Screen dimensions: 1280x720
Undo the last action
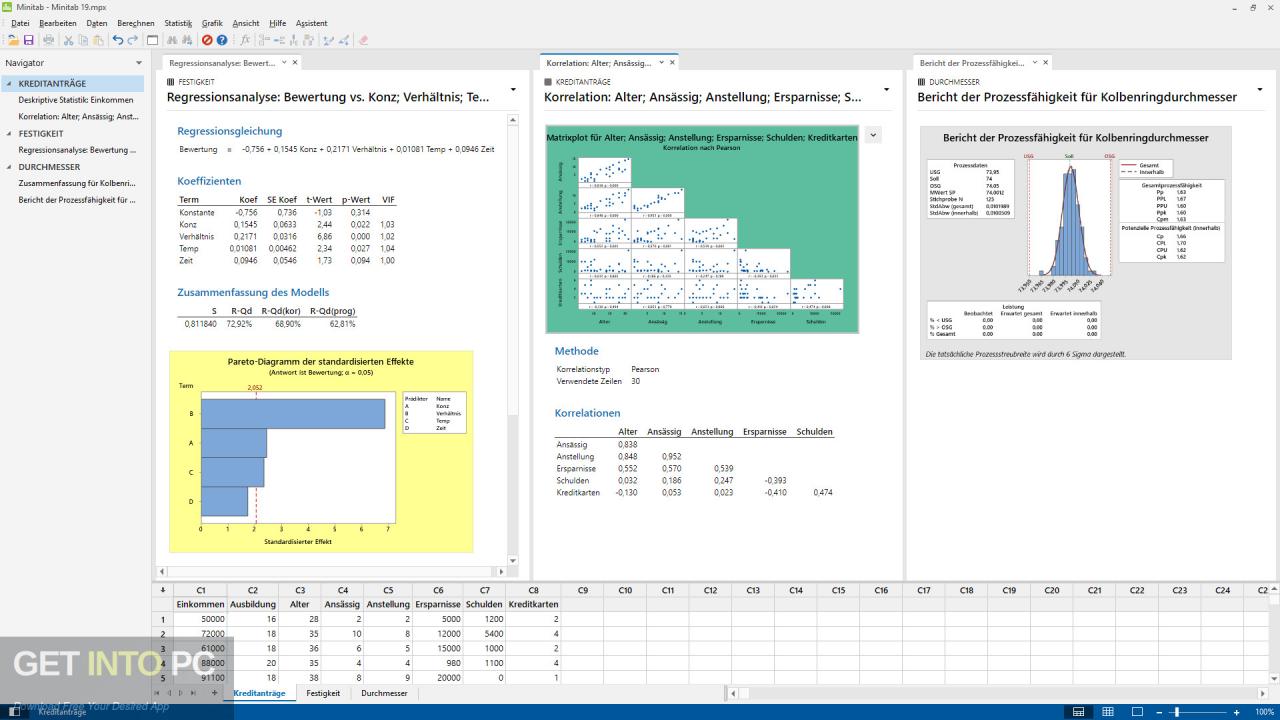coord(118,40)
